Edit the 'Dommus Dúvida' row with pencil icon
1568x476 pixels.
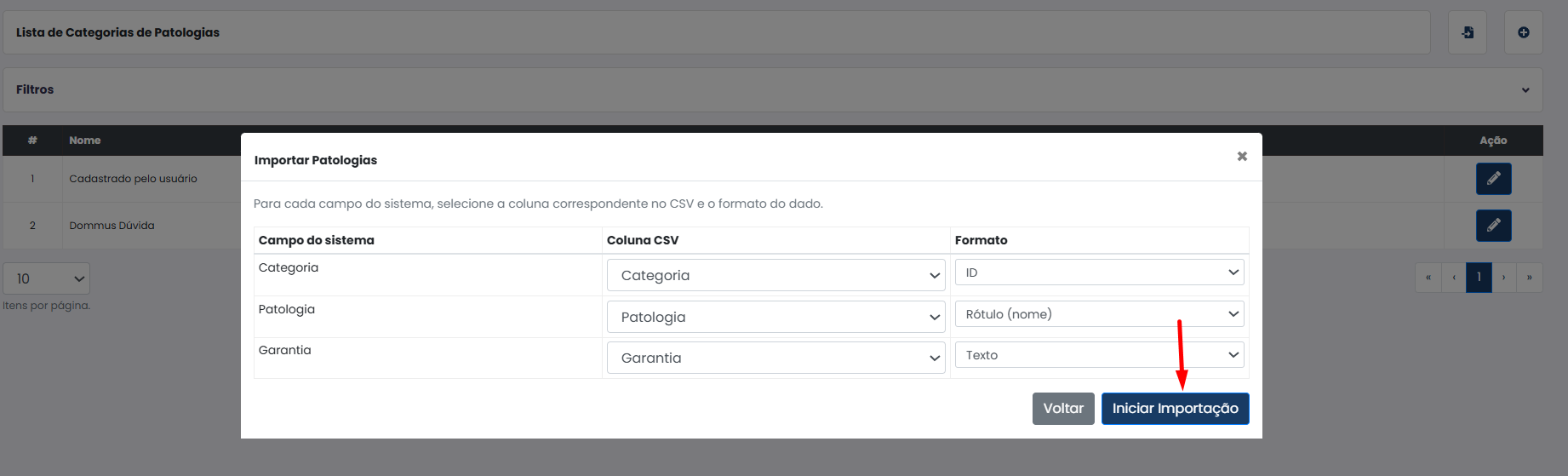click(1493, 226)
